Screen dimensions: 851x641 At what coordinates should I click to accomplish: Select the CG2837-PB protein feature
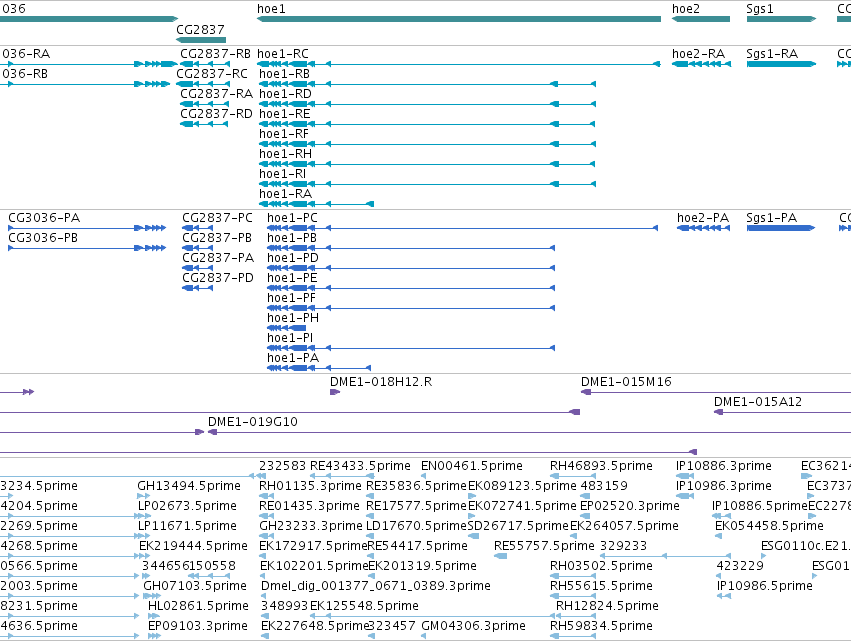198,248
